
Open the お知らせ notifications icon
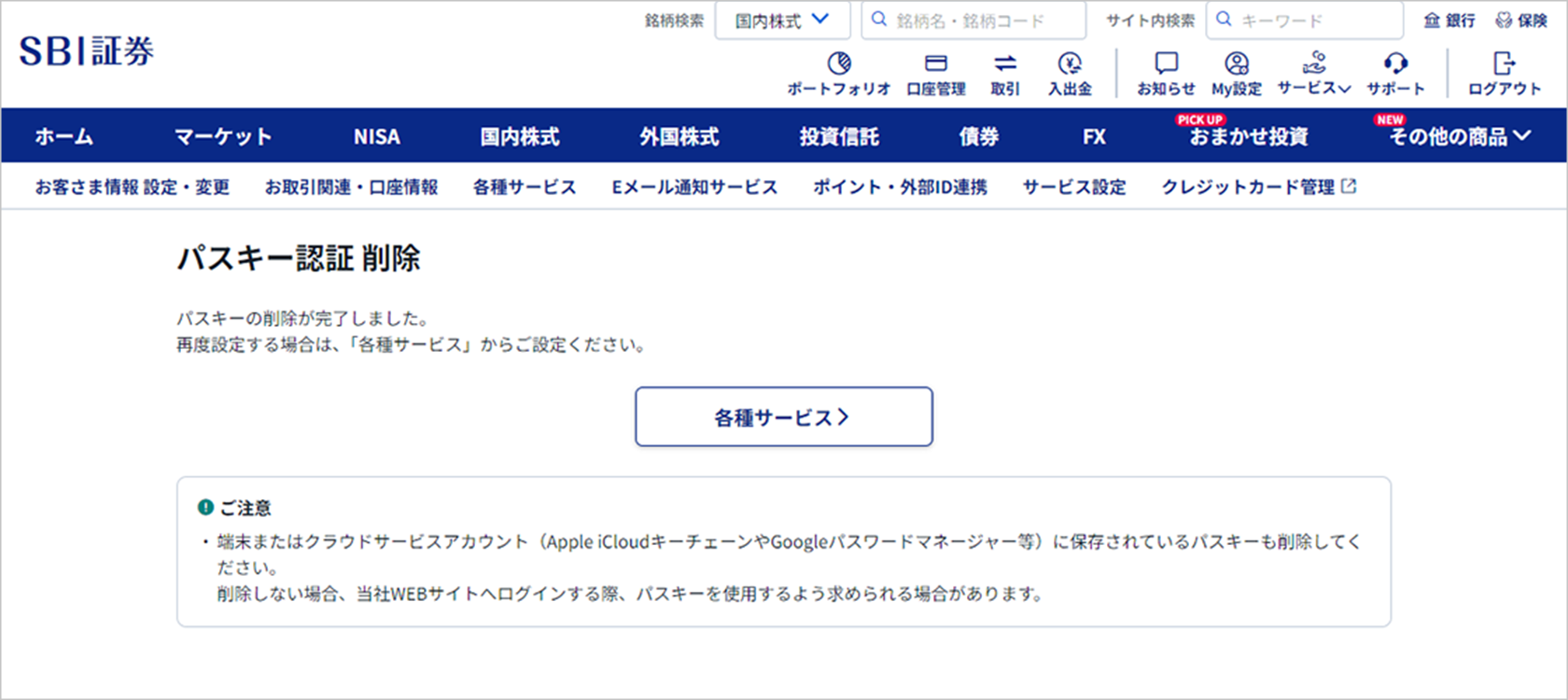[1166, 64]
